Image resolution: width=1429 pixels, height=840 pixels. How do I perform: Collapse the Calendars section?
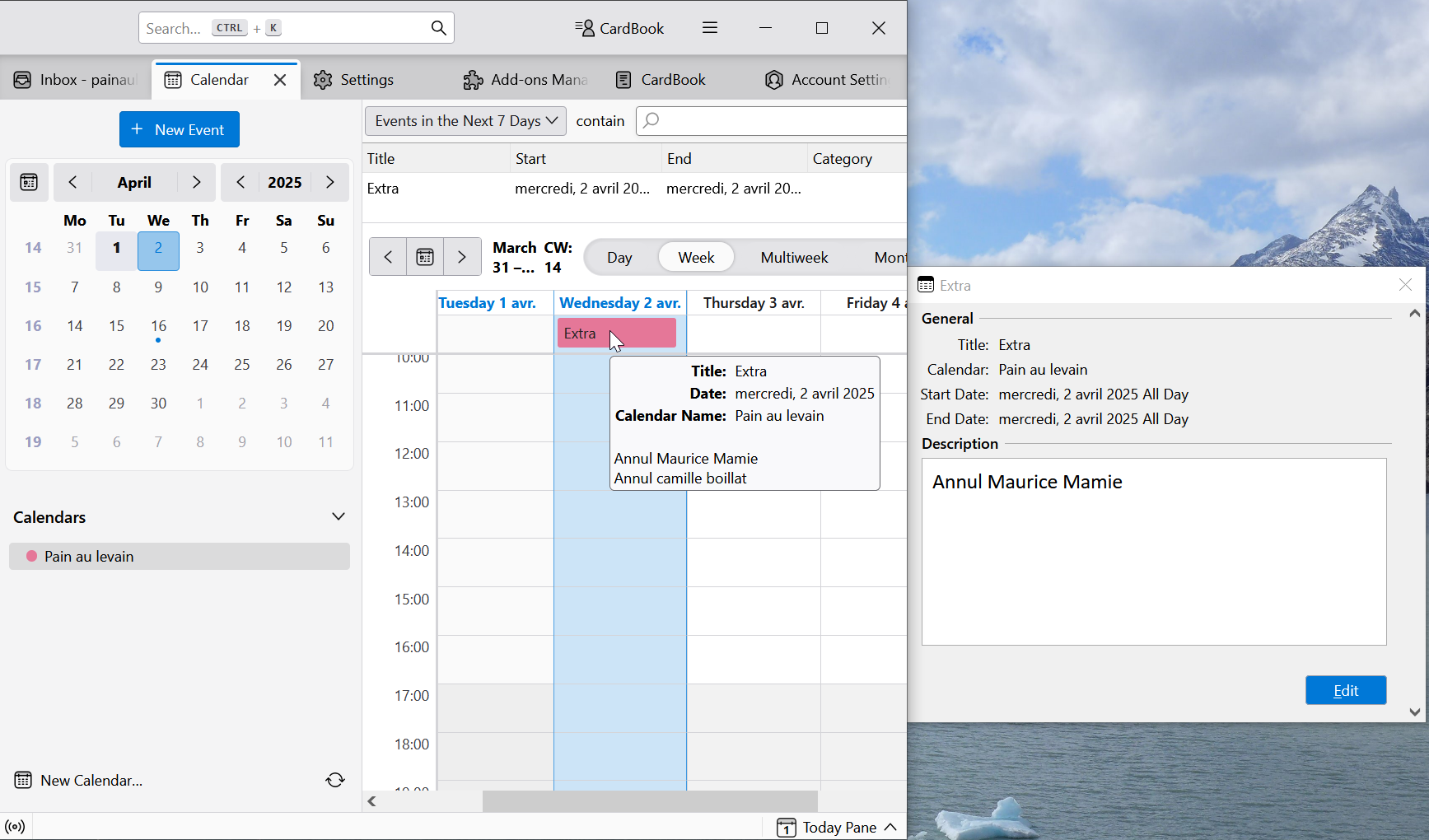point(338,516)
